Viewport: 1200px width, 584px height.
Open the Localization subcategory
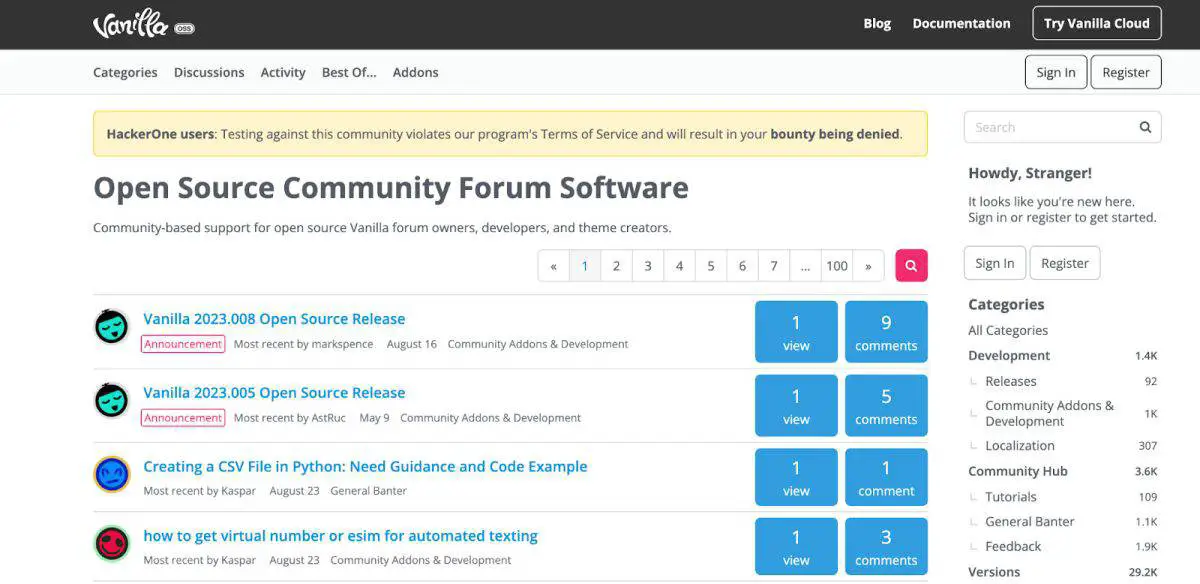(1020, 446)
